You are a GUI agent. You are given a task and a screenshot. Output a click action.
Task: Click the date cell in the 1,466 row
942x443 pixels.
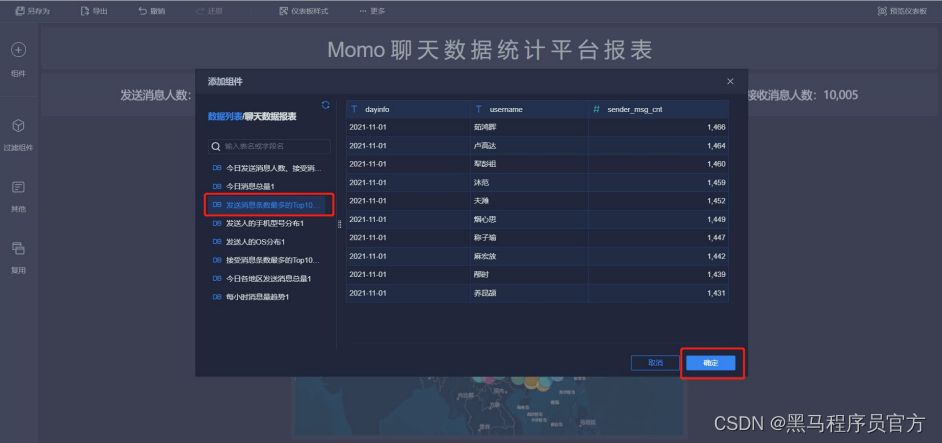tap(408, 127)
